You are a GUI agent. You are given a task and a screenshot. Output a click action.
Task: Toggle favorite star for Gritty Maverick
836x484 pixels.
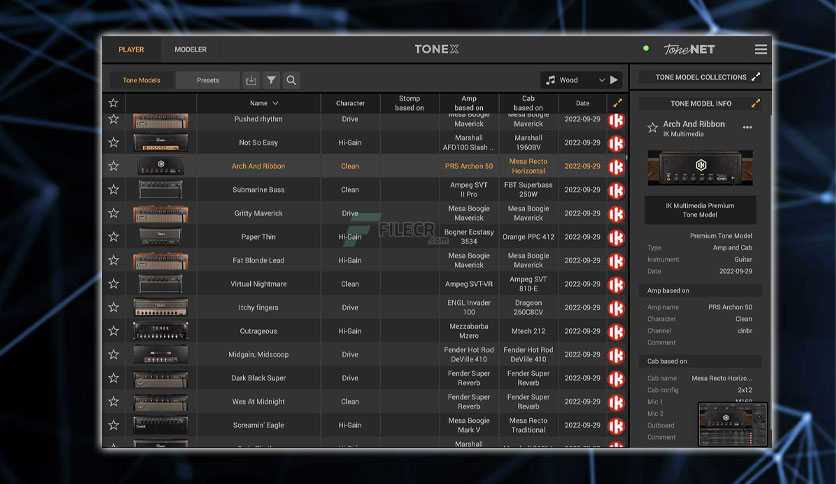tap(113, 213)
